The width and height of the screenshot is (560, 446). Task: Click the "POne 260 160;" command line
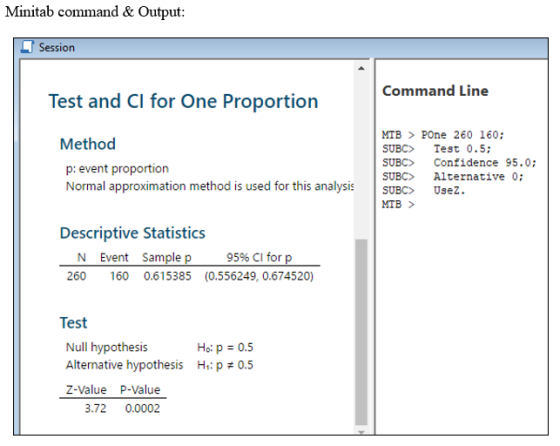tap(443, 135)
